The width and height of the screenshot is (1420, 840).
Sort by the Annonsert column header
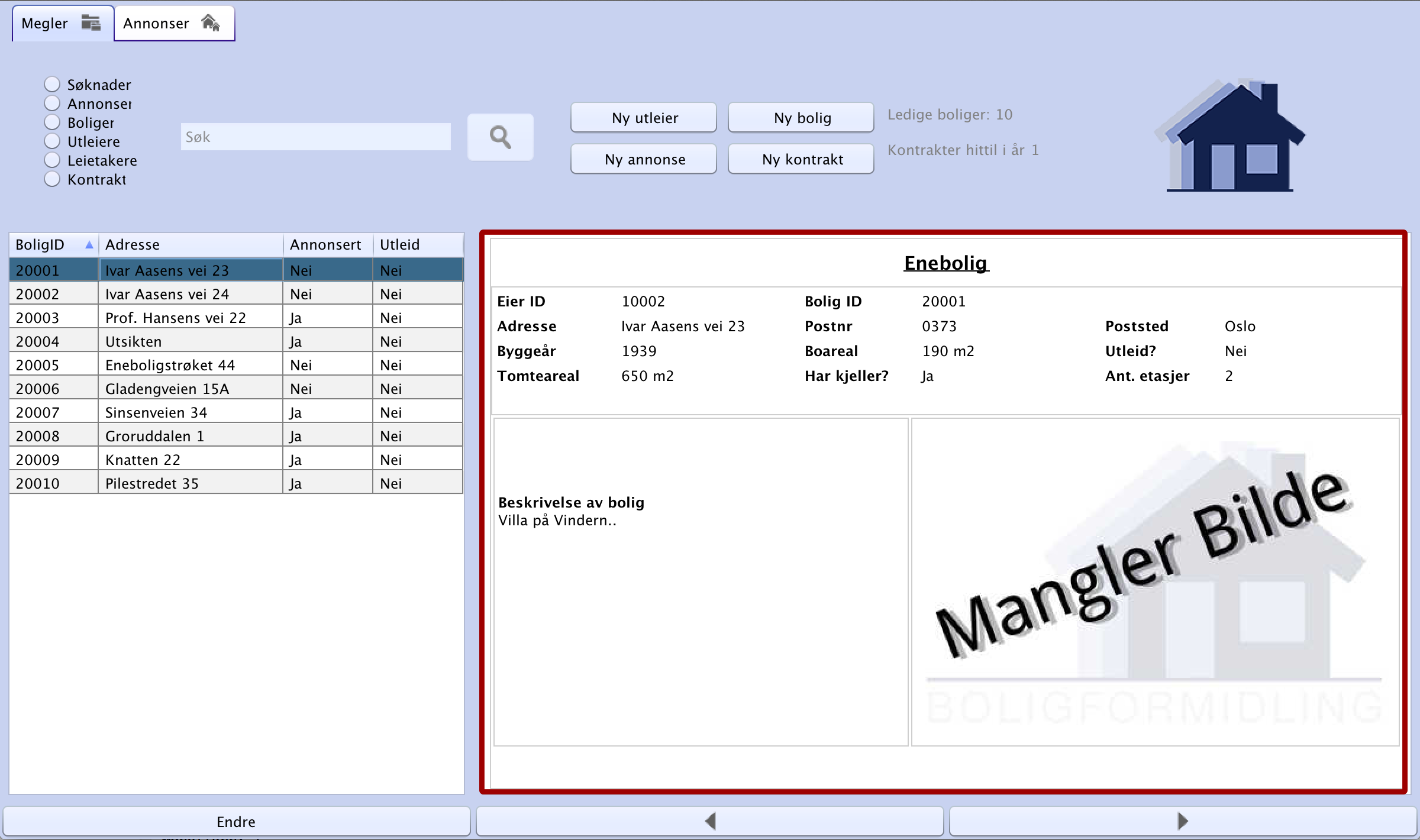click(x=328, y=245)
